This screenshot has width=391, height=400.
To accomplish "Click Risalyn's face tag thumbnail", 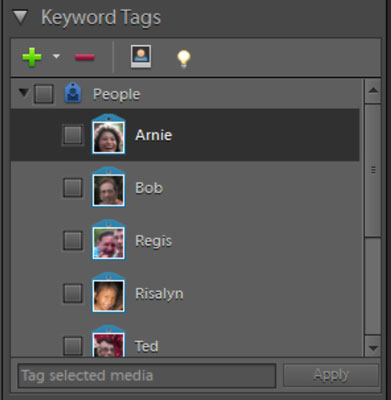I will pos(108,293).
